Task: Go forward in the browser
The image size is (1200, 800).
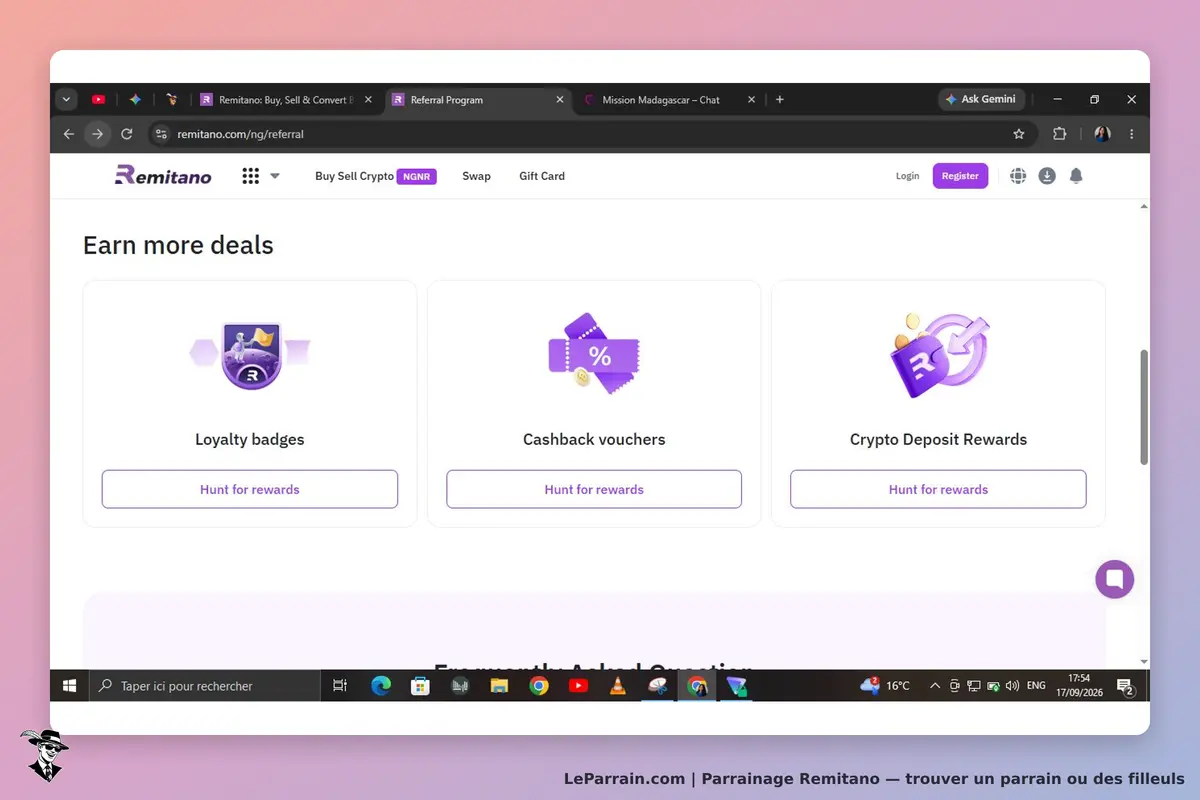Action: 97,134
